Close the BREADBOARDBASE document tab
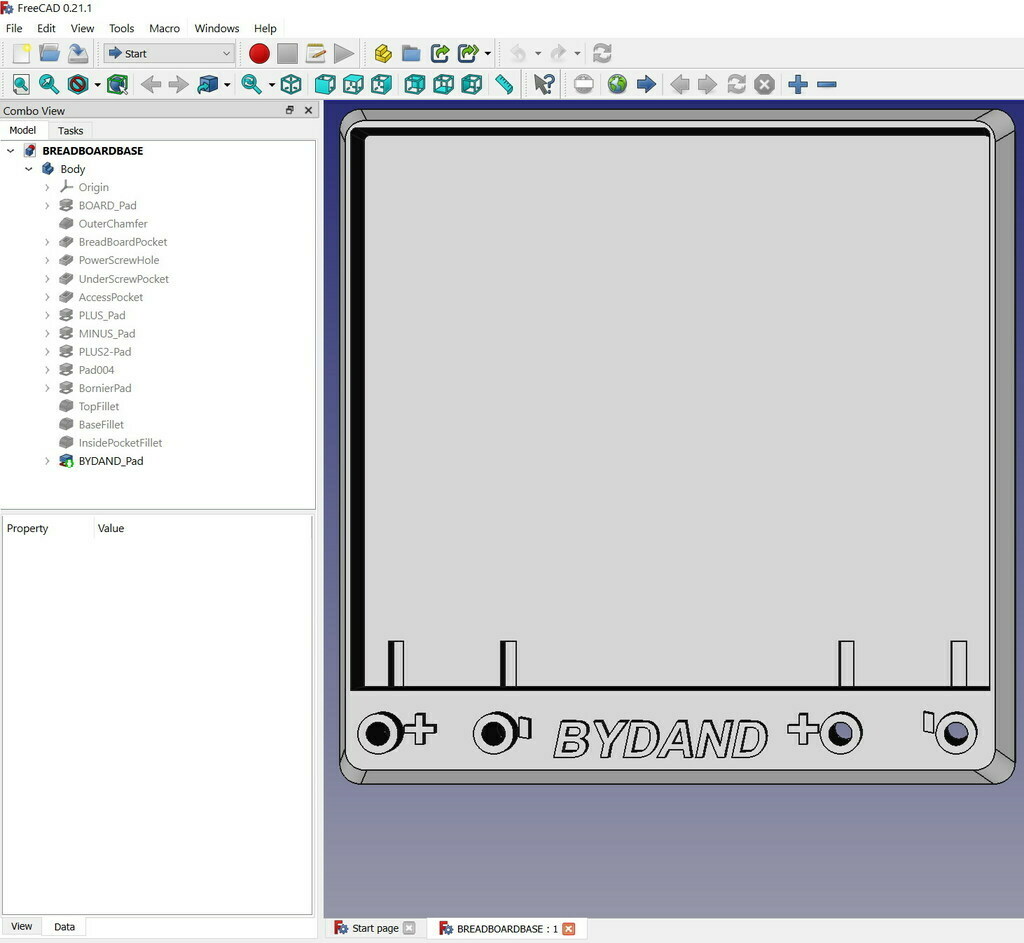The image size is (1024, 943). pyautogui.click(x=569, y=929)
